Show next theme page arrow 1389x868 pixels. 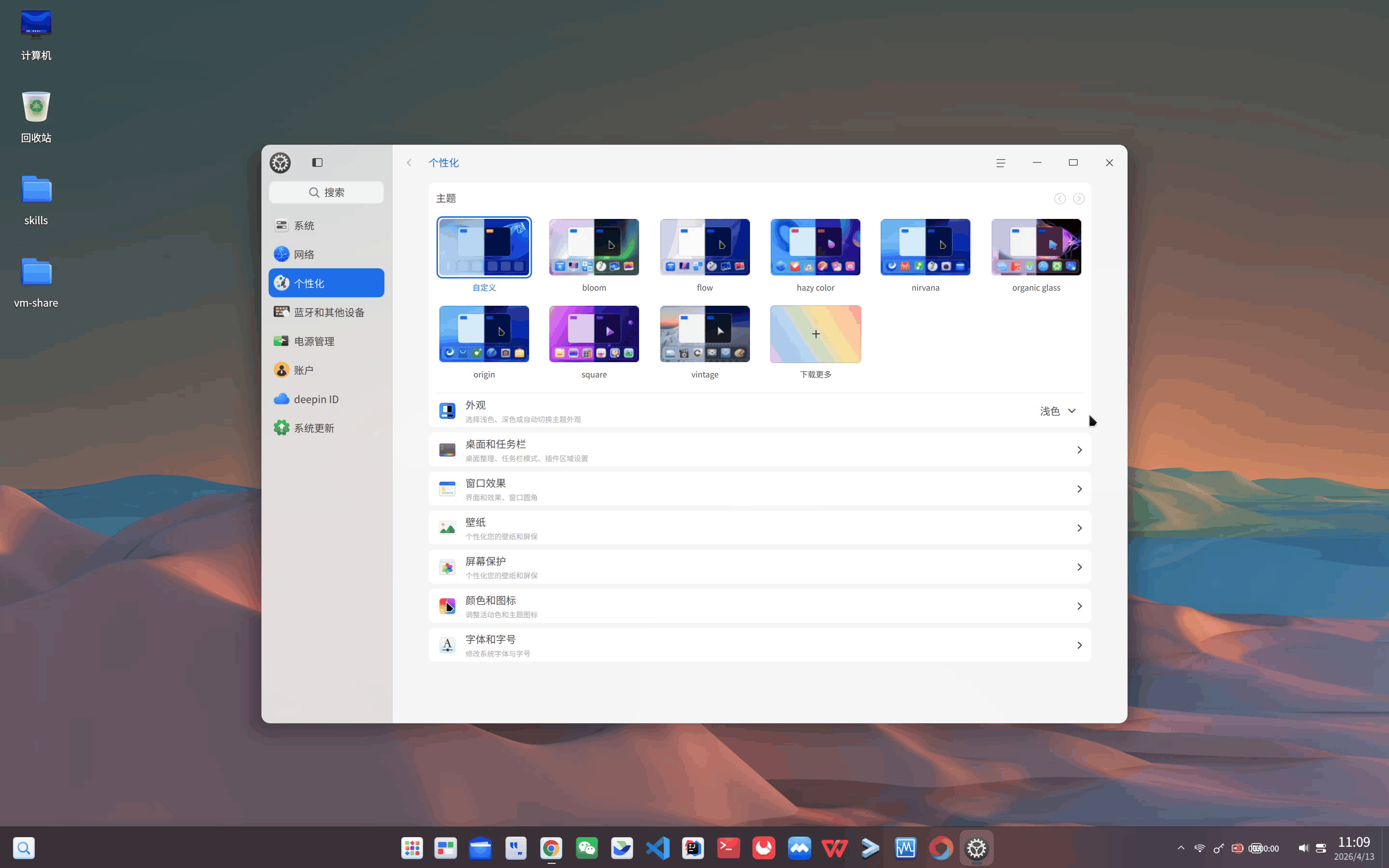(x=1078, y=199)
